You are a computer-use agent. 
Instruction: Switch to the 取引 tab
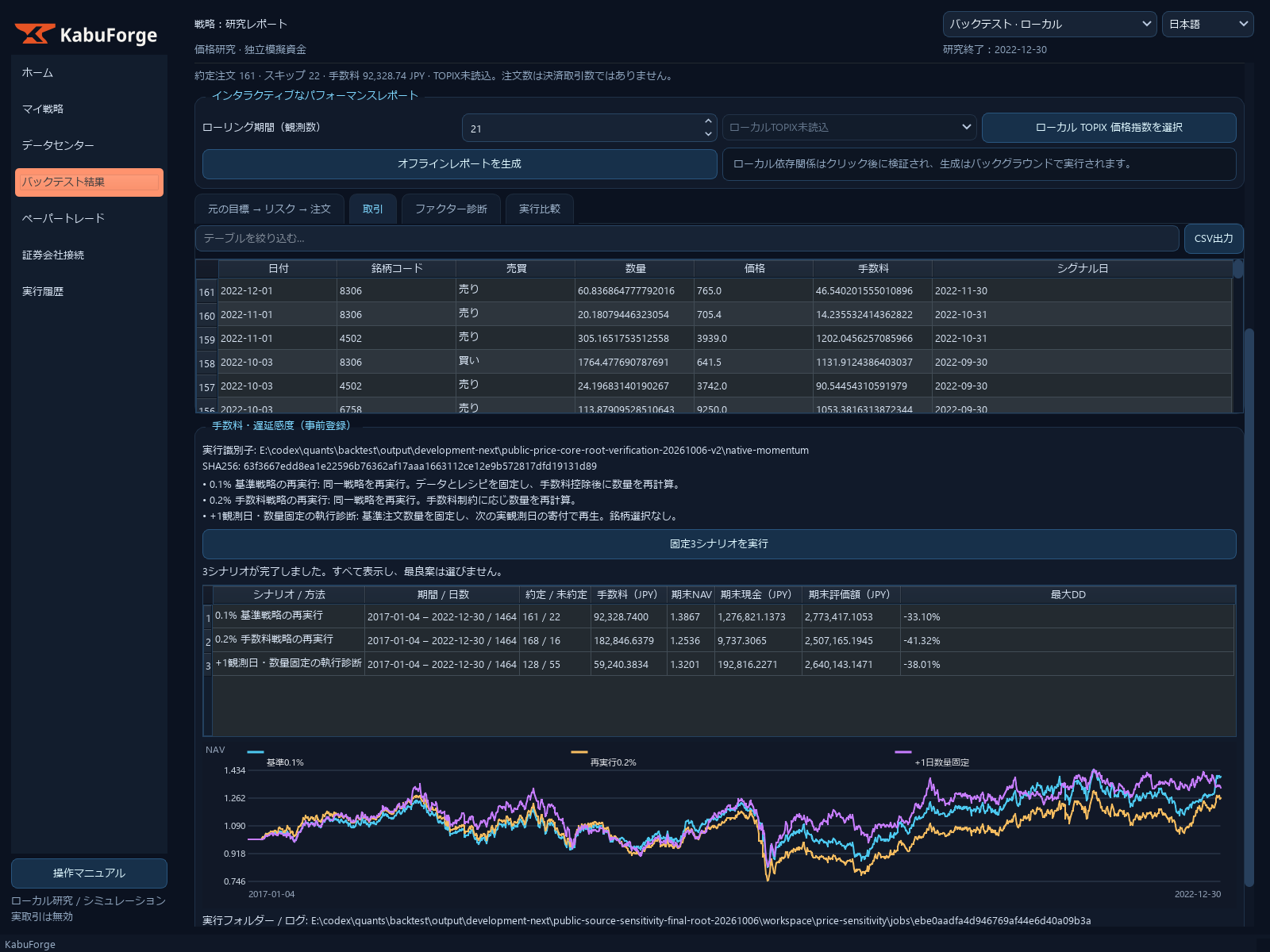(x=373, y=209)
